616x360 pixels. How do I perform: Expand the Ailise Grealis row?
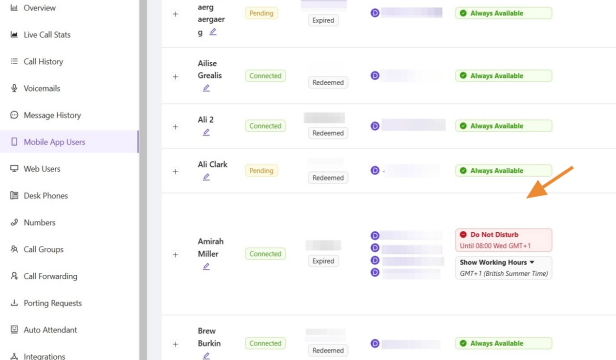point(176,77)
